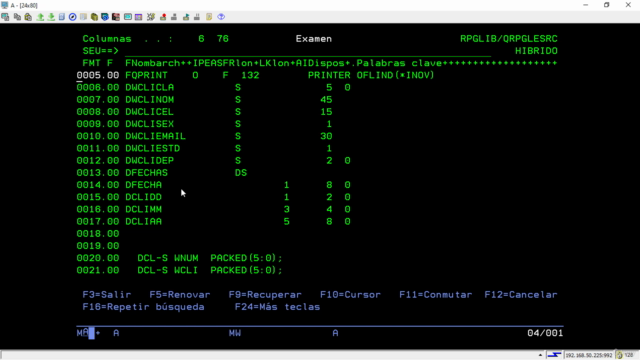Click the print screen toolbar icon
The image size is (640, 360).
5,17
